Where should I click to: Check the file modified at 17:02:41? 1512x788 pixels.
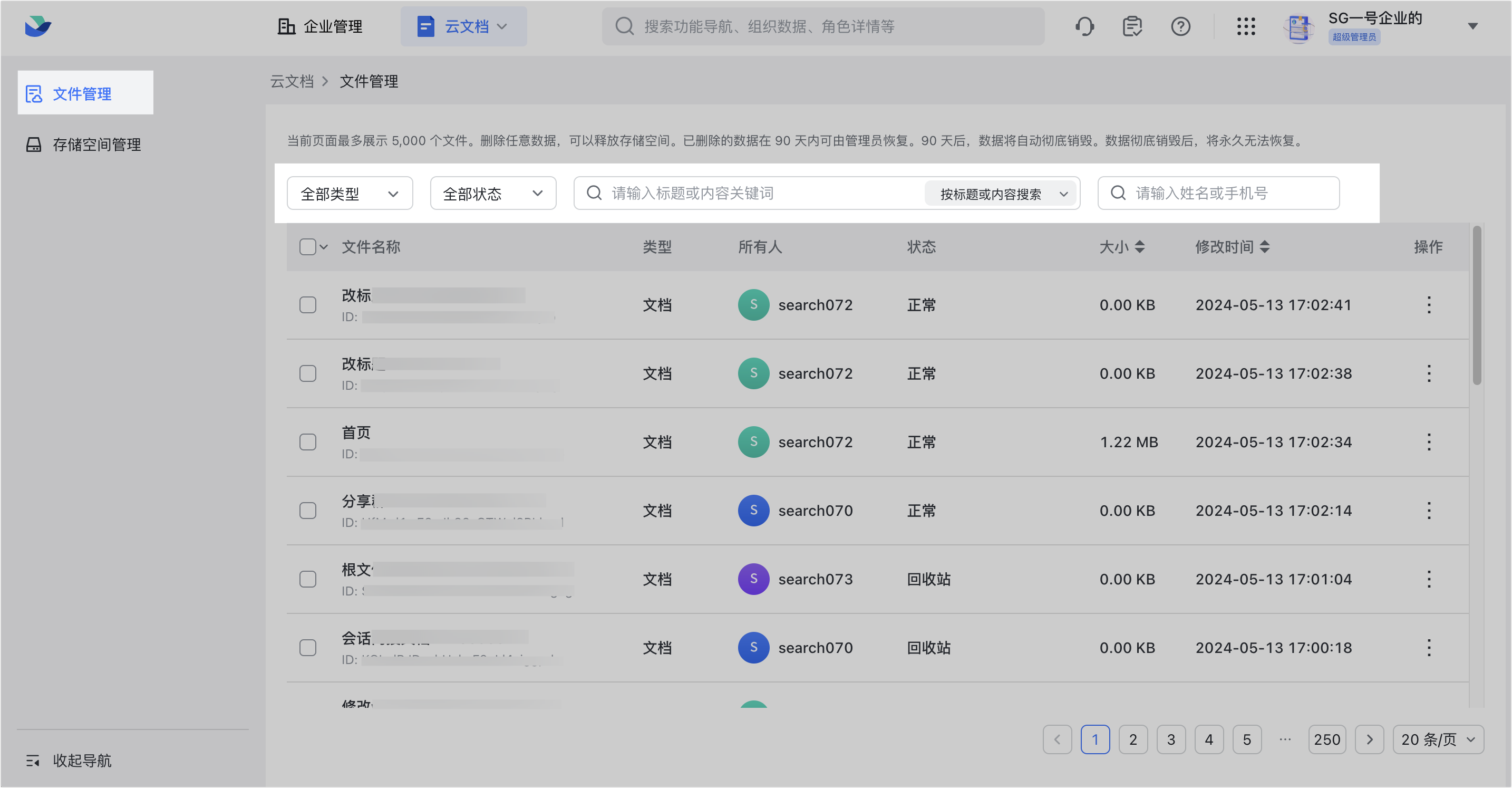tap(307, 305)
